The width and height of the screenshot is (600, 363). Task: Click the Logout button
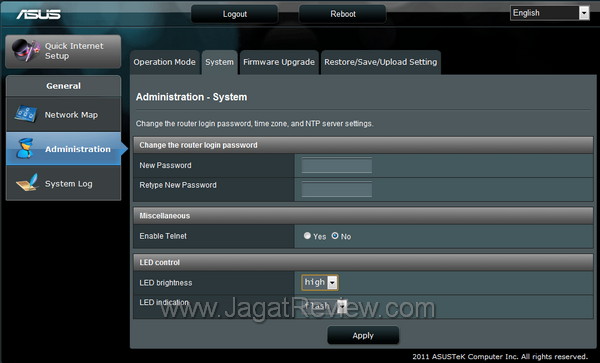pyautogui.click(x=235, y=14)
